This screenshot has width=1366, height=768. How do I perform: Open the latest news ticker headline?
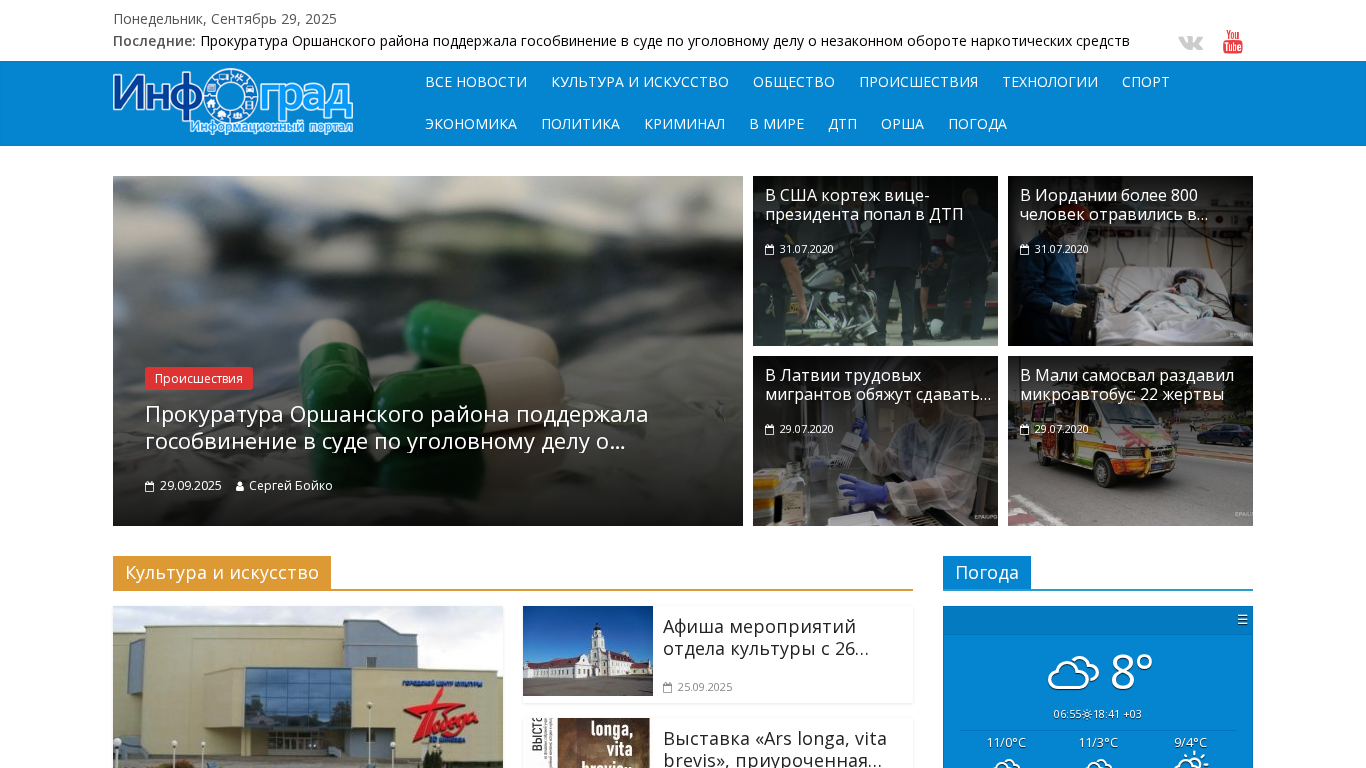(x=664, y=41)
